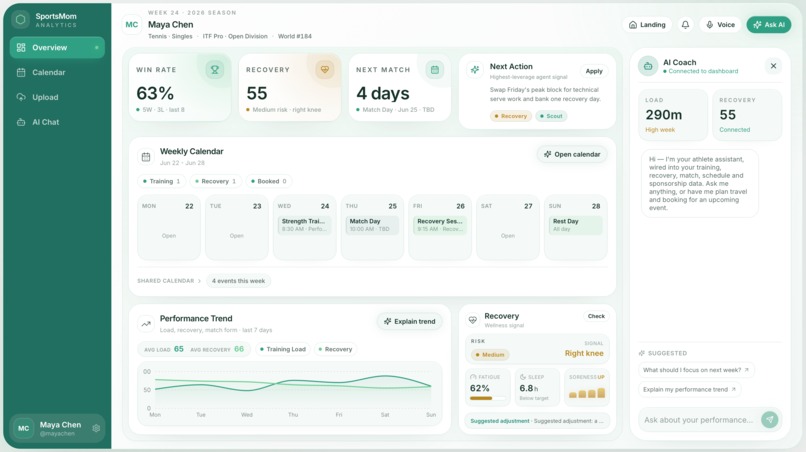Close the AI Coach panel
The image size is (806, 452).
click(x=773, y=66)
